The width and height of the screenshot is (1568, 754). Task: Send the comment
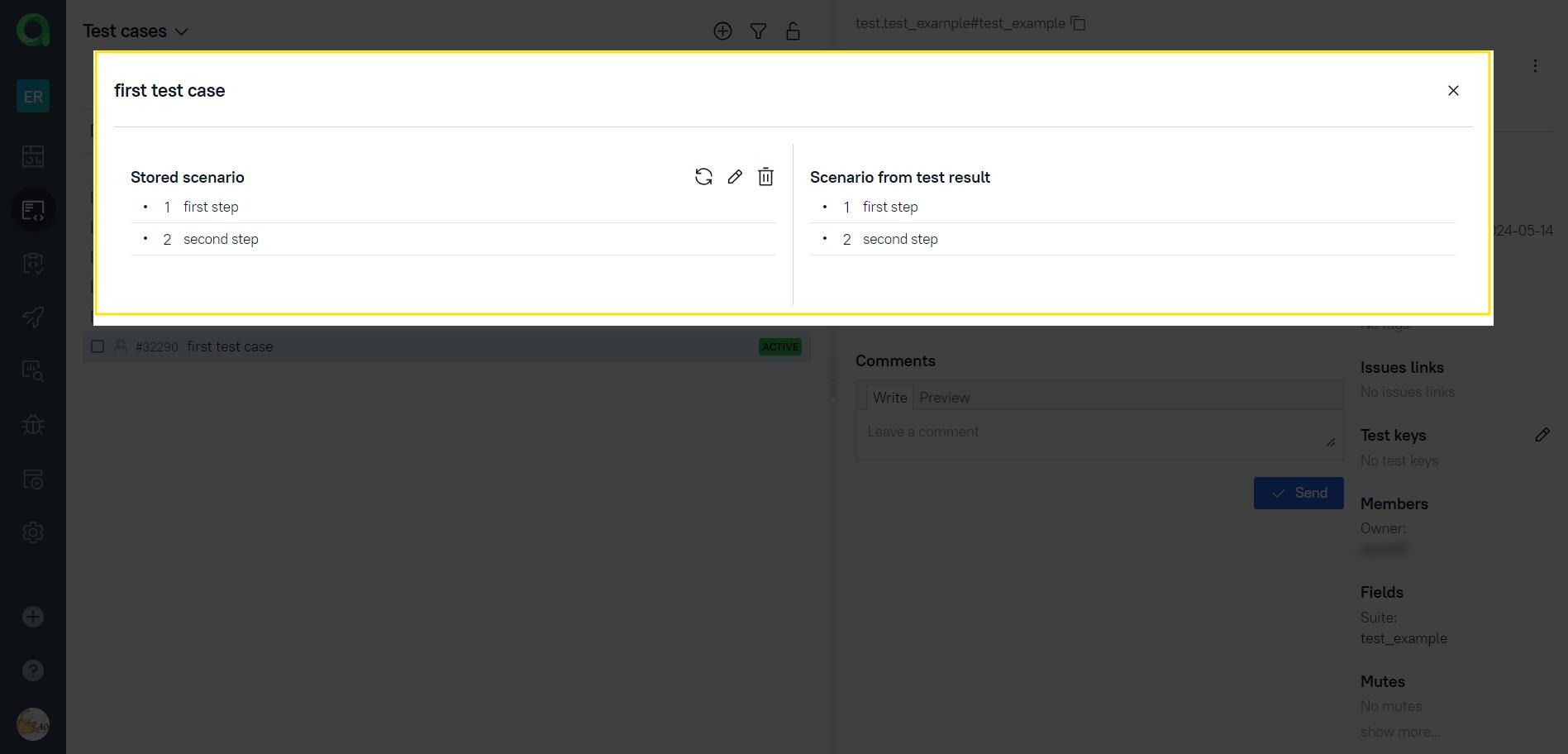click(x=1299, y=494)
